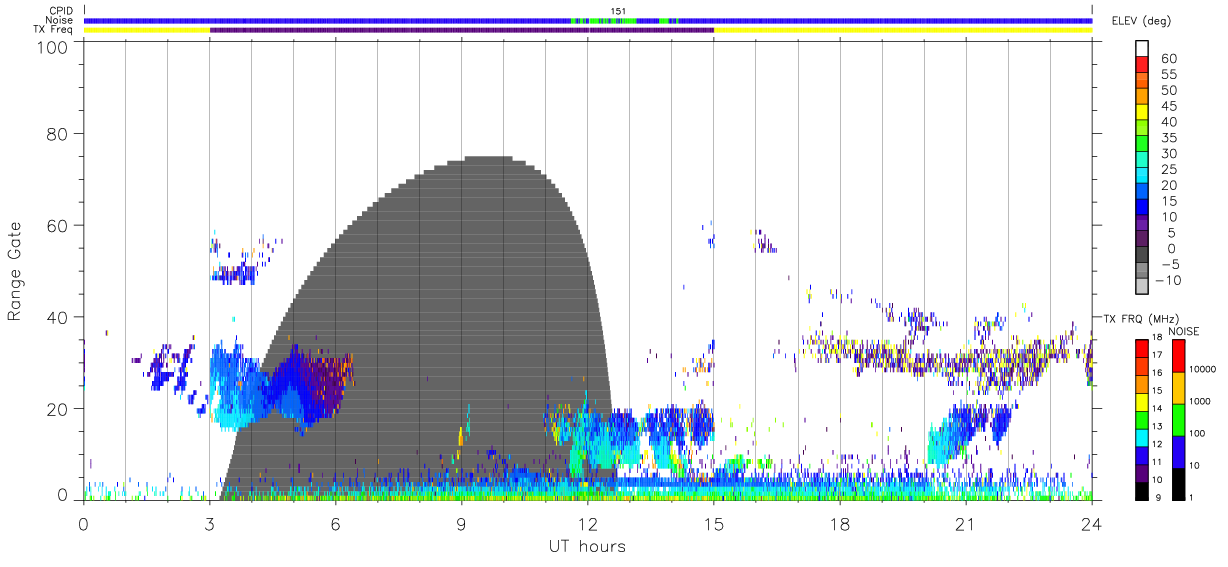Click the 40 tick on Range Gate axis
Screen dimensions: 1228x567
point(58,317)
